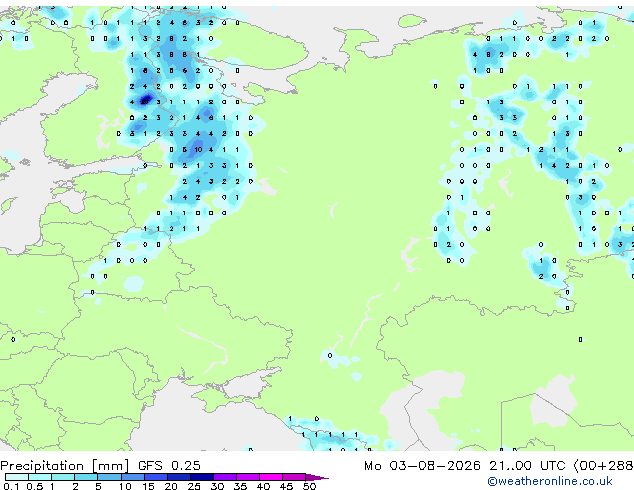Click the 15–20 mm legend color swatch

pyautogui.click(x=155, y=477)
